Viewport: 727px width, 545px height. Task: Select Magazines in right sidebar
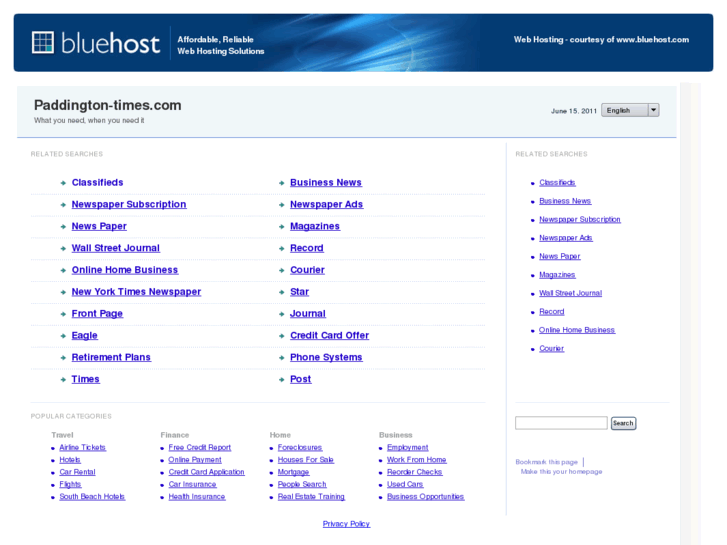(557, 275)
